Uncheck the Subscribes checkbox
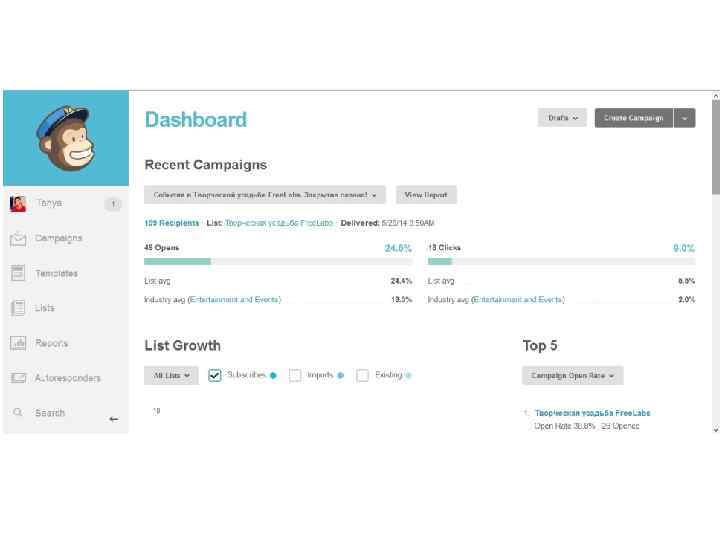720x540 pixels. [214, 375]
